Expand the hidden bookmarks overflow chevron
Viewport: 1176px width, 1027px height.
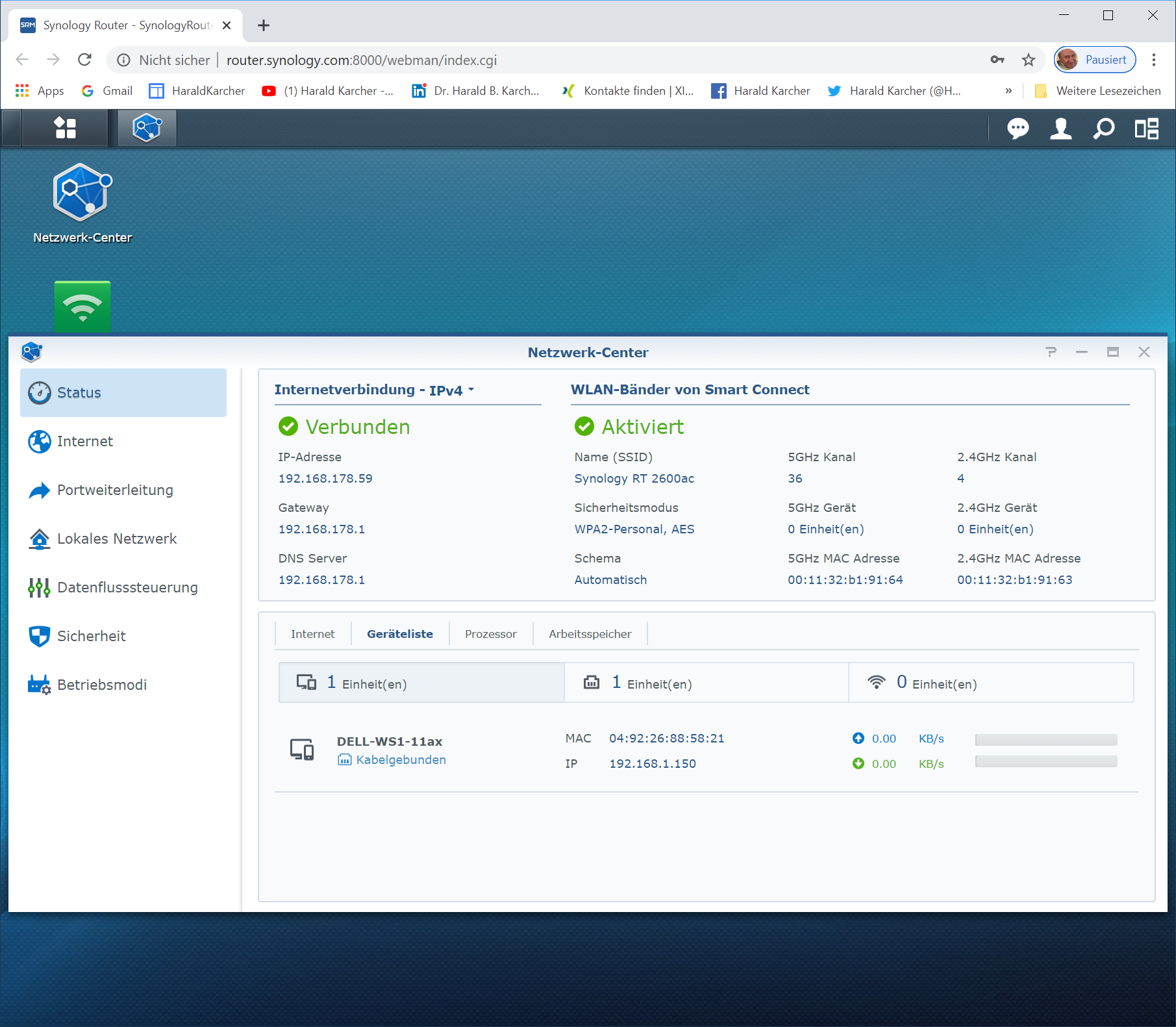tap(1008, 91)
